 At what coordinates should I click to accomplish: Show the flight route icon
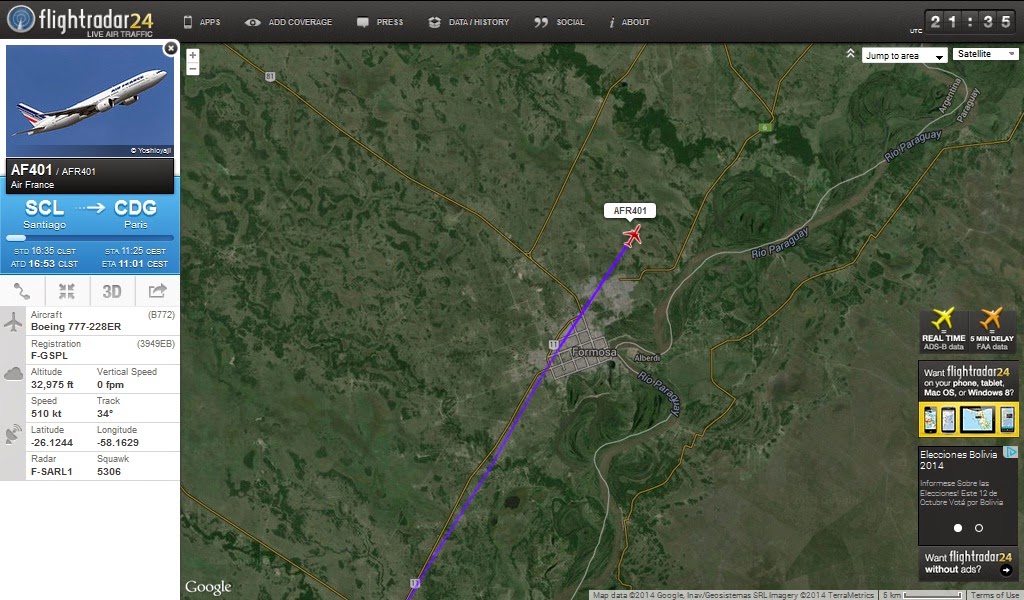(22, 291)
